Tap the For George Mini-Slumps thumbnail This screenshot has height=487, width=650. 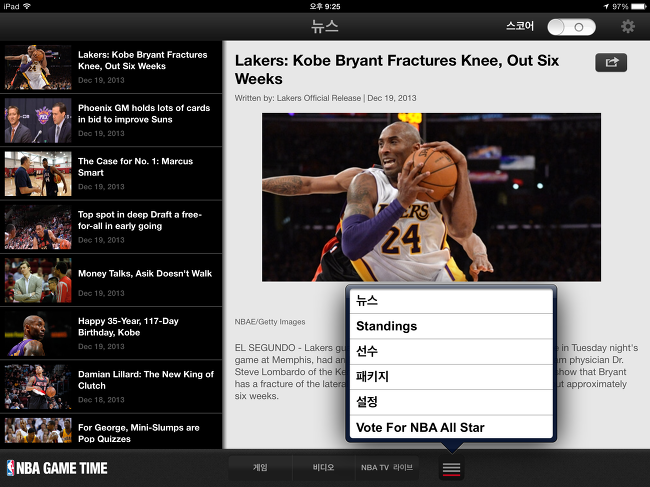point(38,430)
